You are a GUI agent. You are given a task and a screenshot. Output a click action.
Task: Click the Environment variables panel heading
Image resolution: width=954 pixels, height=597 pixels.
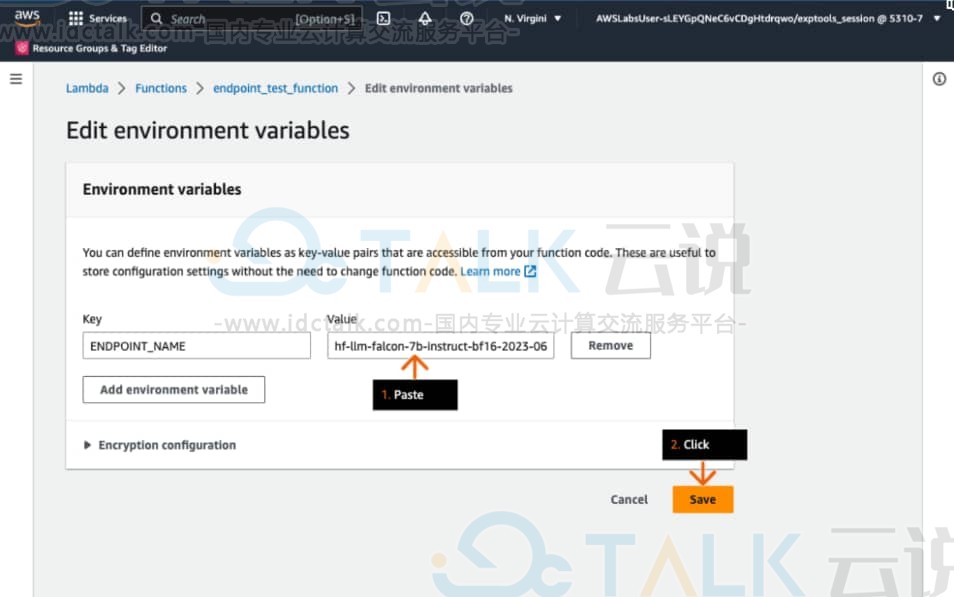(x=162, y=189)
